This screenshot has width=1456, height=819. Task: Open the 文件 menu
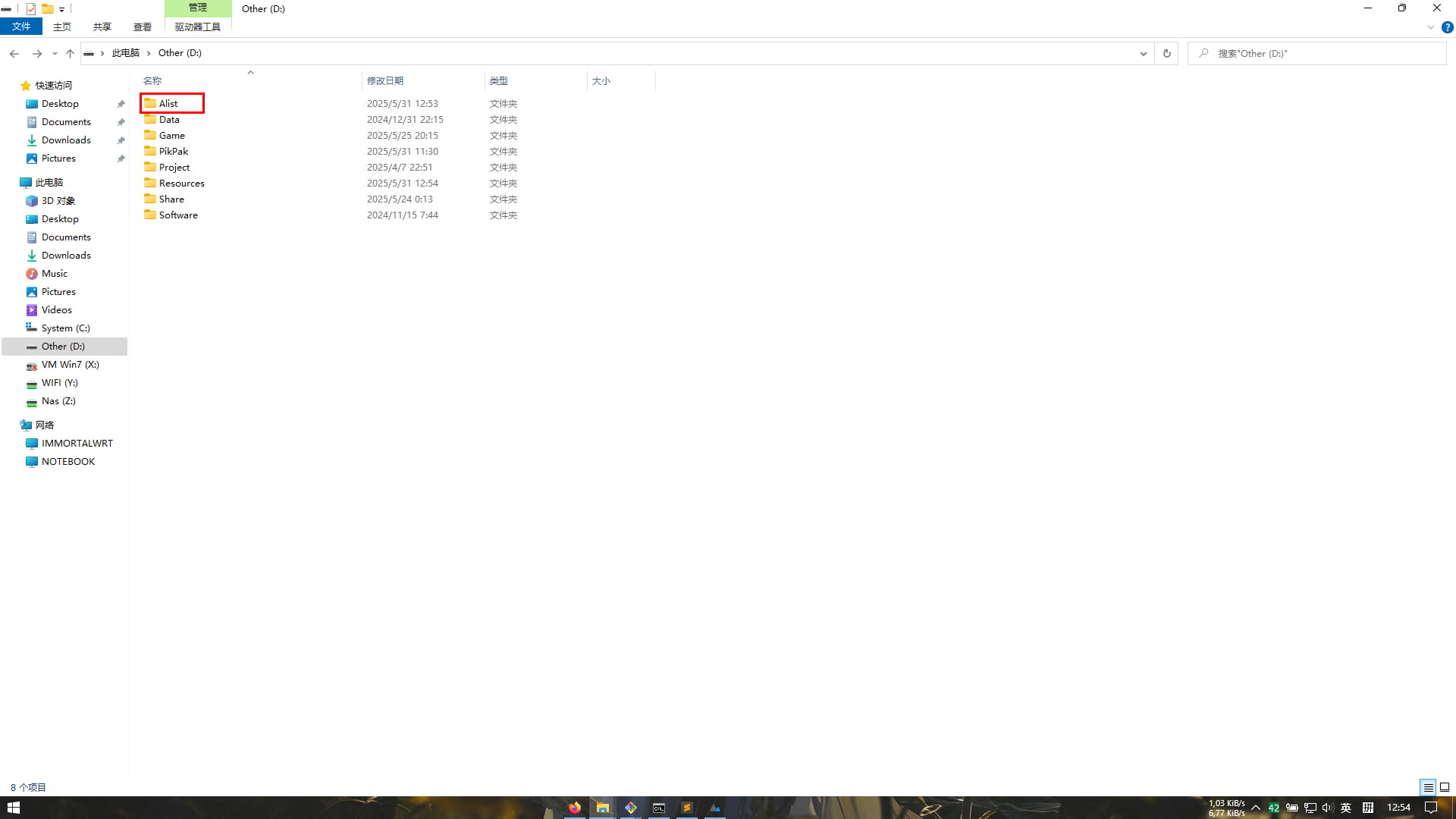pos(21,27)
